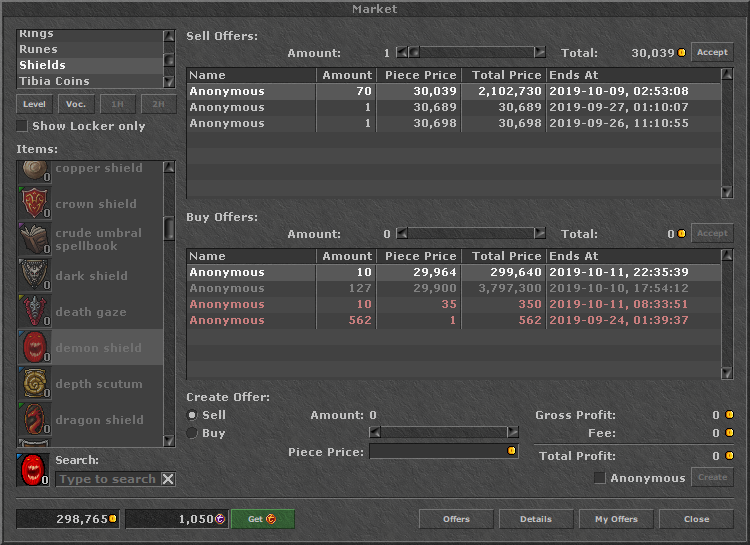Increase sell offer amount with right arrow

tap(540, 52)
